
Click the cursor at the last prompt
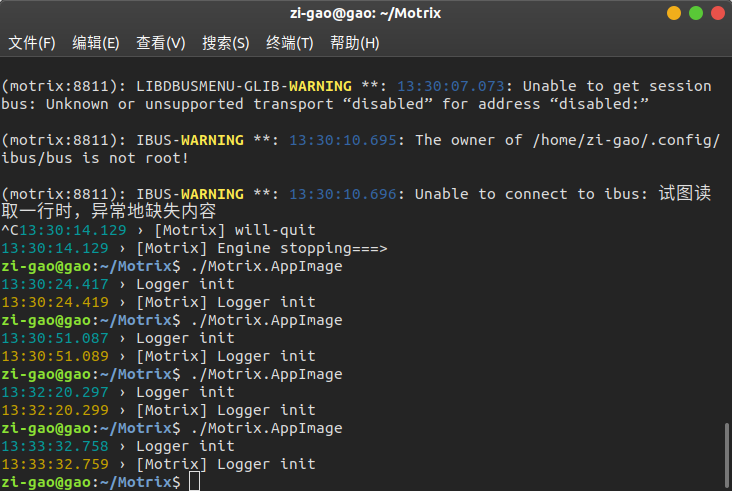[195, 482]
